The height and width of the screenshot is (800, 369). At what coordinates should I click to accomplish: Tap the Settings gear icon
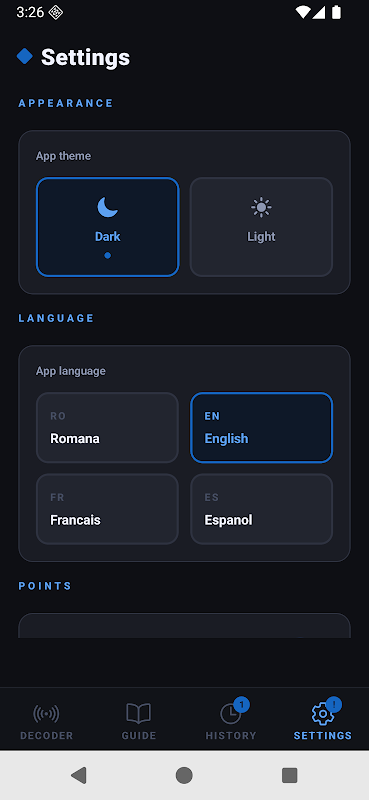tap(323, 714)
